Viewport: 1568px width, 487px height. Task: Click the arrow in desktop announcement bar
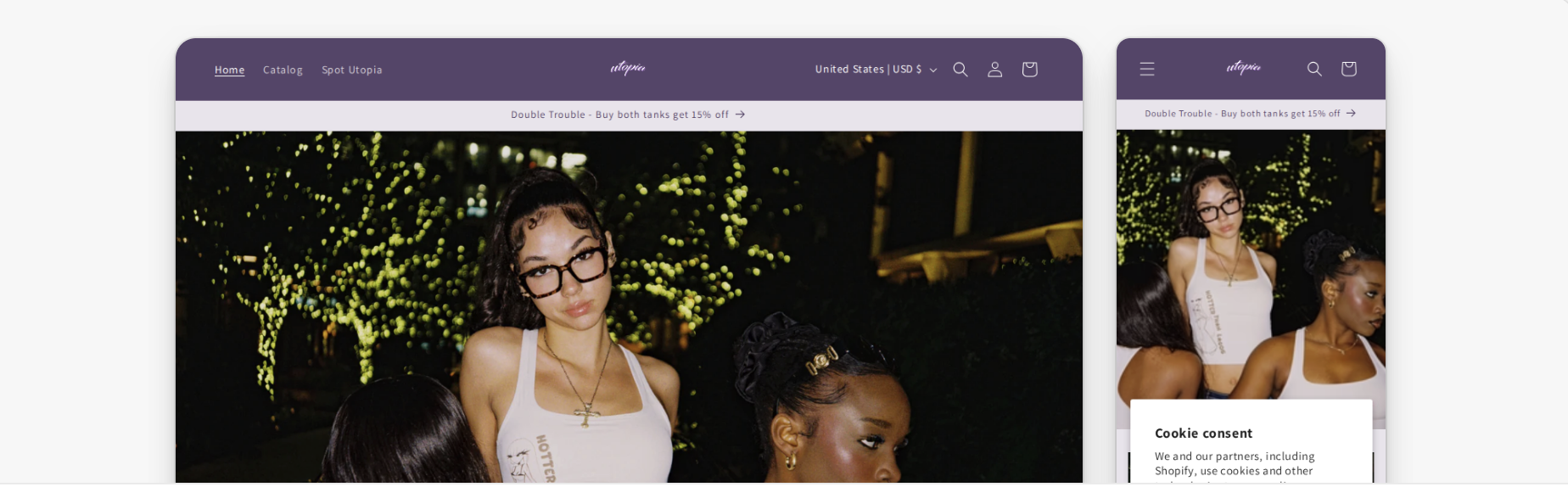click(740, 115)
